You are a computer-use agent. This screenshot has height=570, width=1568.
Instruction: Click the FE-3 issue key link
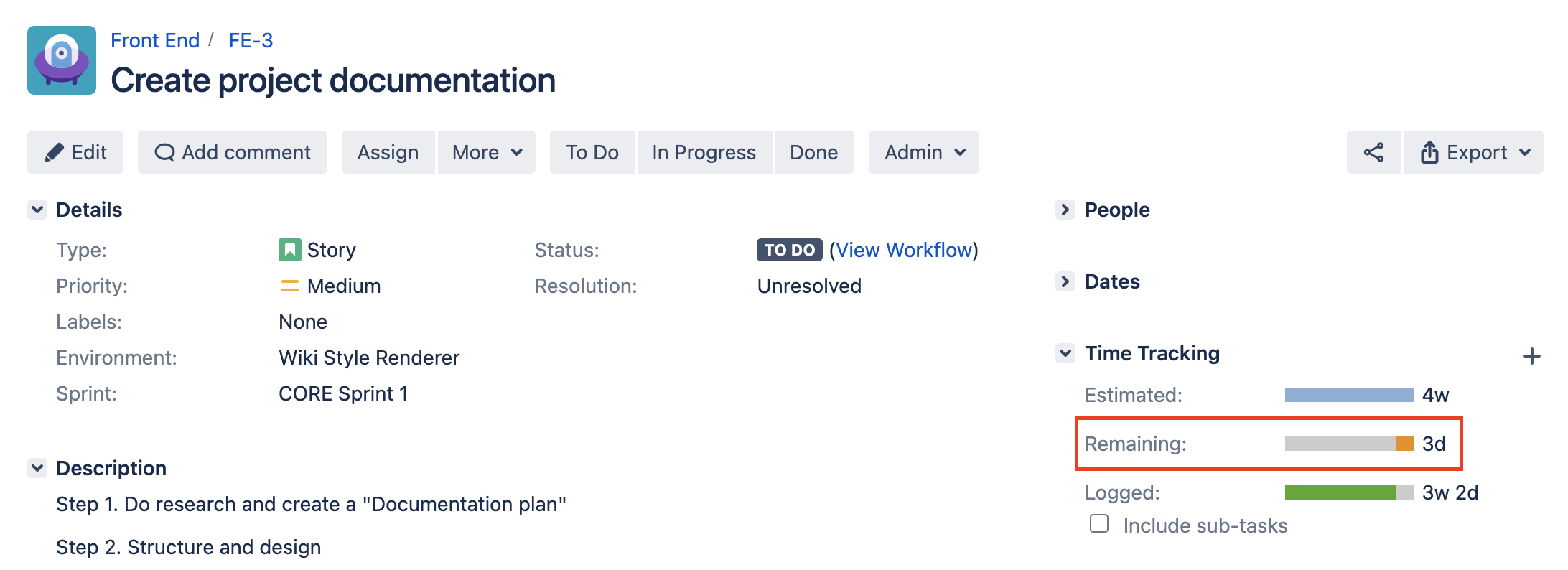pyautogui.click(x=251, y=40)
